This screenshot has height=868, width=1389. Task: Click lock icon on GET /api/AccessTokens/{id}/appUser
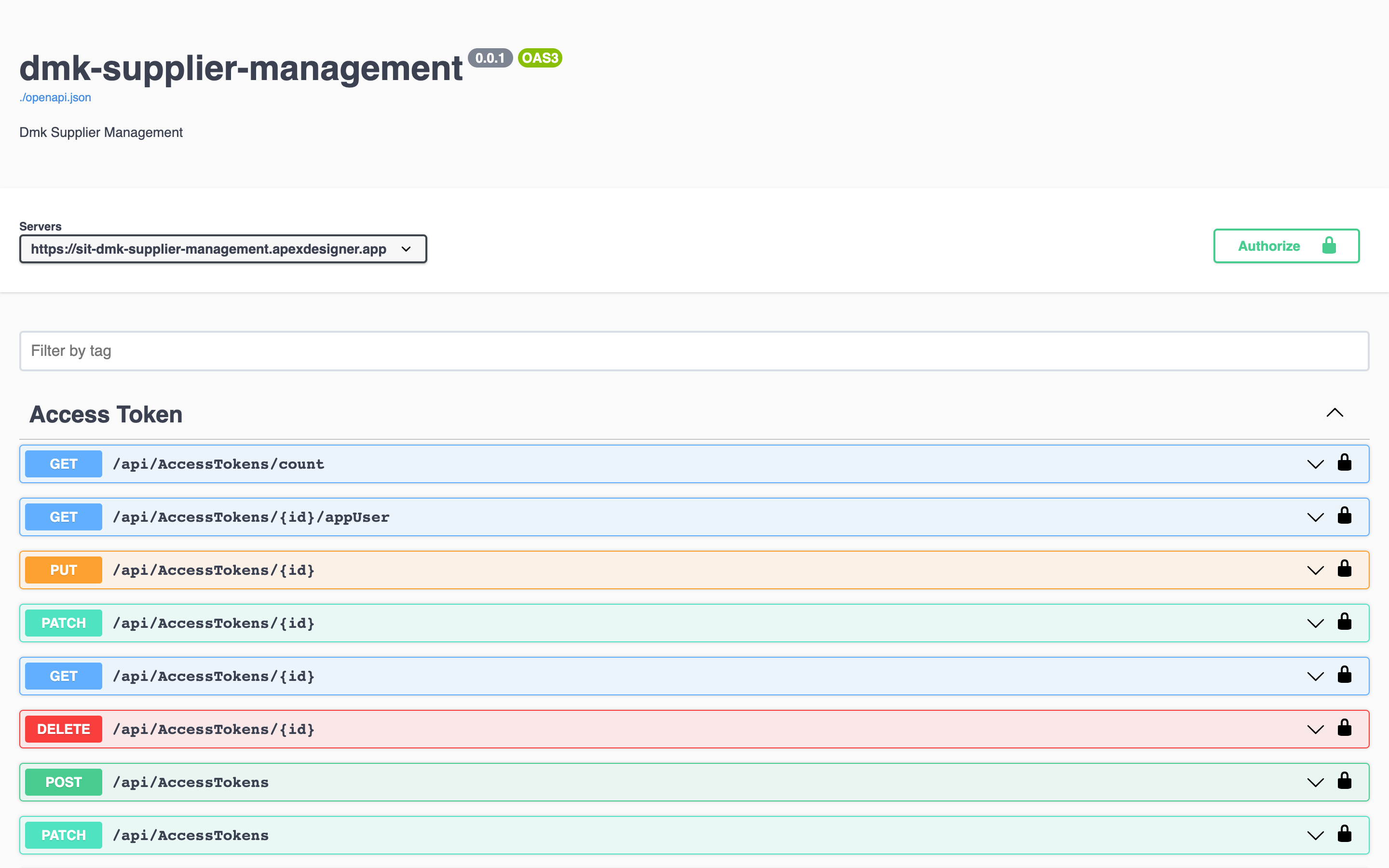pyautogui.click(x=1344, y=515)
